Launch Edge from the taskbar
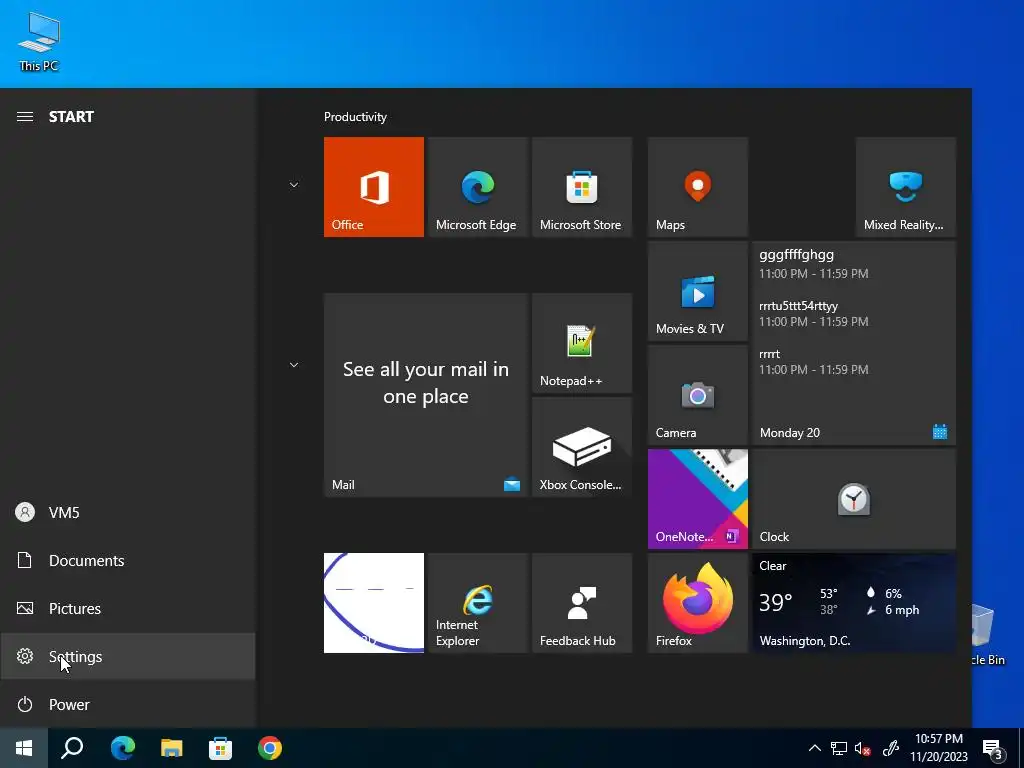Image resolution: width=1024 pixels, height=768 pixels. coord(122,748)
